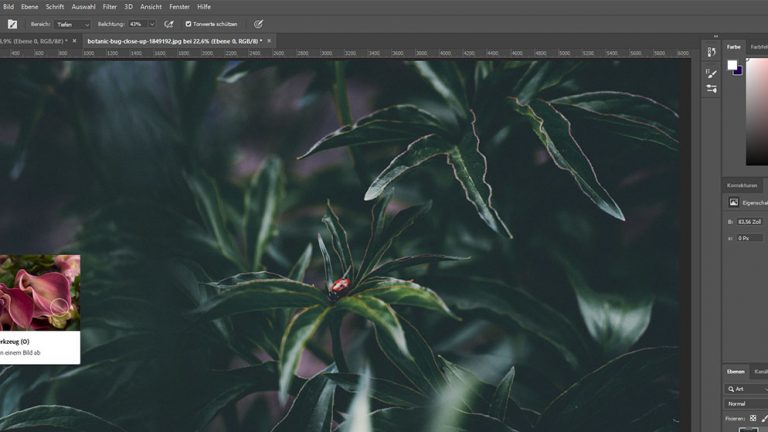The height and width of the screenshot is (432, 768).
Task: Click the airbrush icon in options bar
Action: tap(168, 24)
